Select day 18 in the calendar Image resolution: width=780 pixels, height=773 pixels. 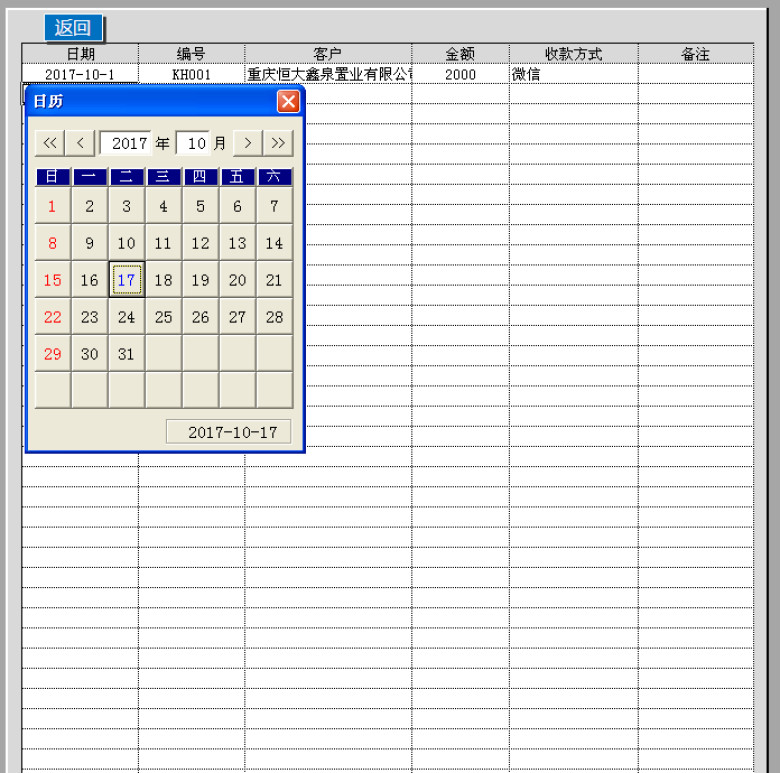coord(163,280)
